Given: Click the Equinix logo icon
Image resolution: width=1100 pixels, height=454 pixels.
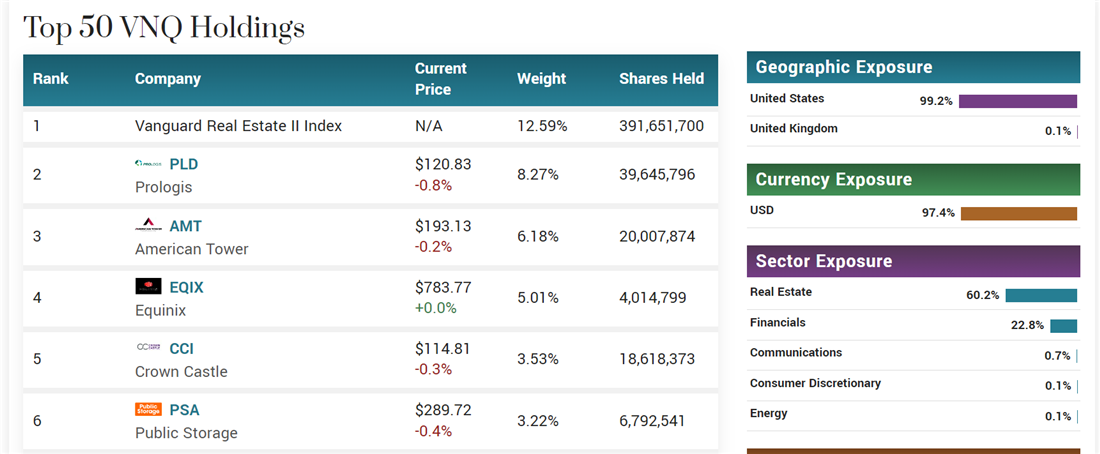Looking at the screenshot, I should (148, 287).
